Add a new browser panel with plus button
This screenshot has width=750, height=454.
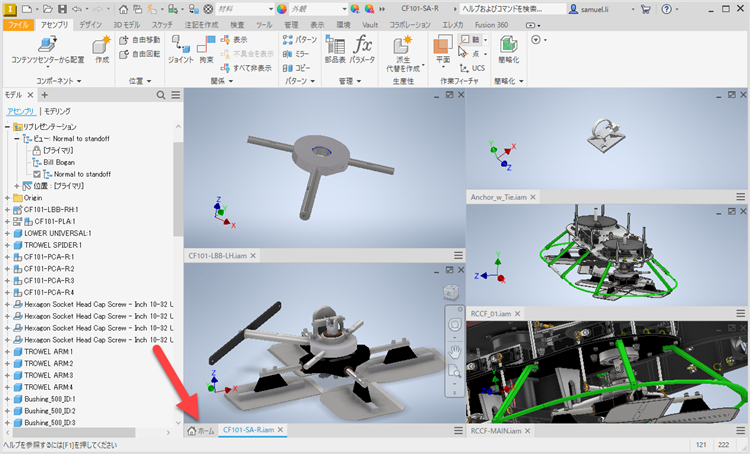point(44,95)
